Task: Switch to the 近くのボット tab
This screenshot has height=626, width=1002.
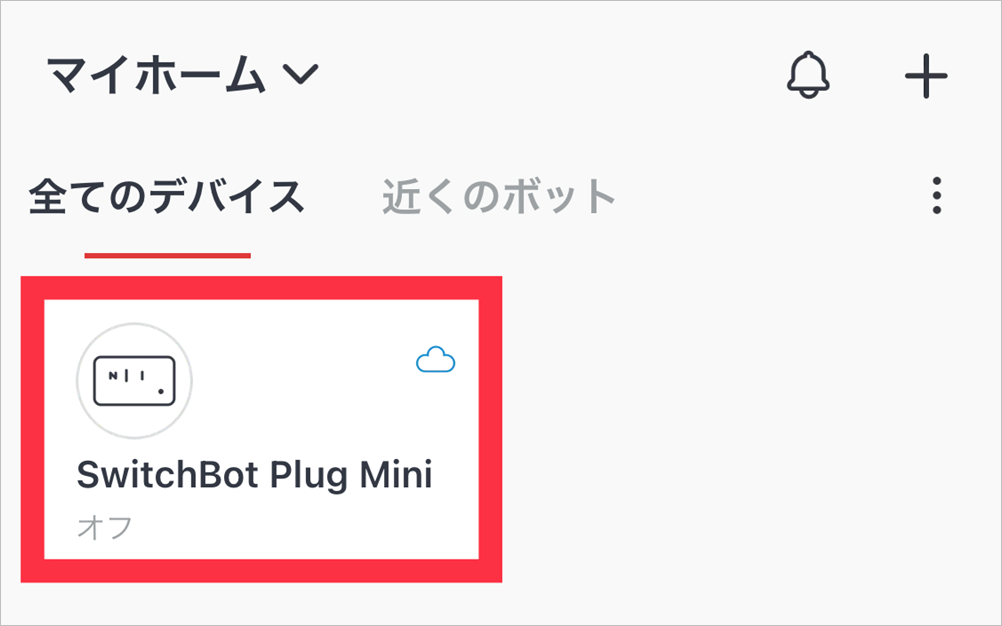Action: click(498, 196)
